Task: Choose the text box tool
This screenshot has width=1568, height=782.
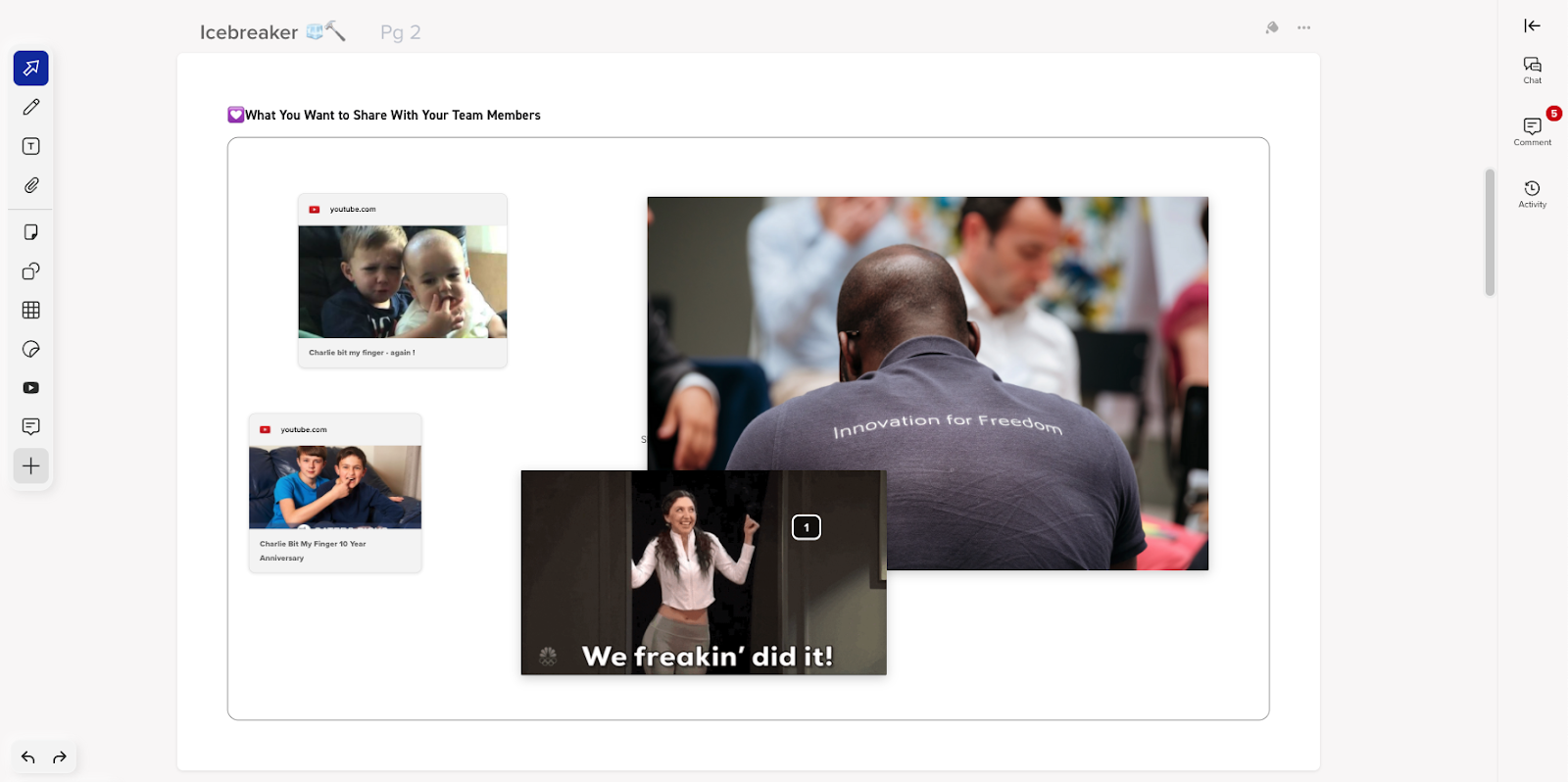Action: [31, 146]
